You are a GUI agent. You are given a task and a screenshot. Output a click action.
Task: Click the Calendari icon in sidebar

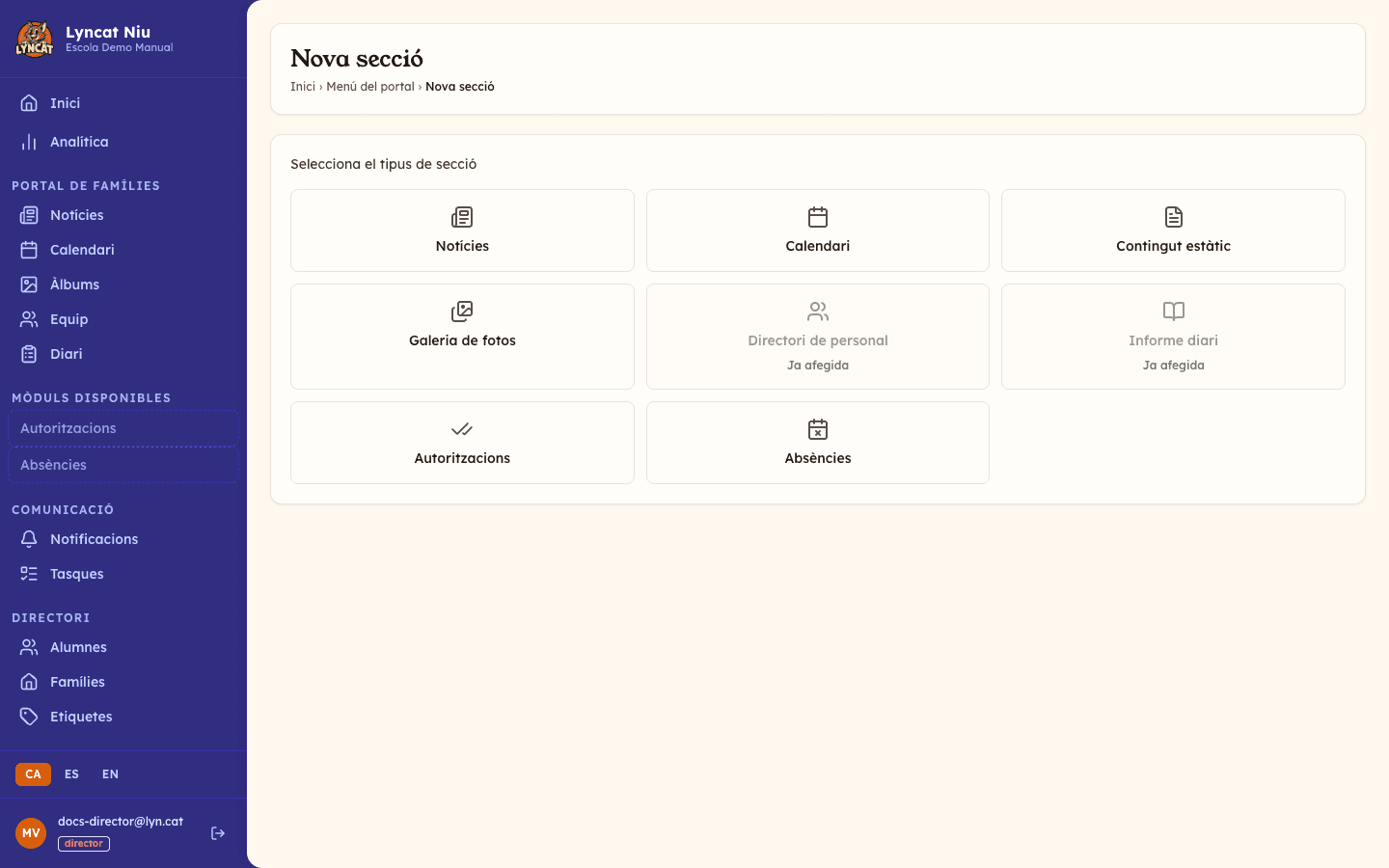29,250
